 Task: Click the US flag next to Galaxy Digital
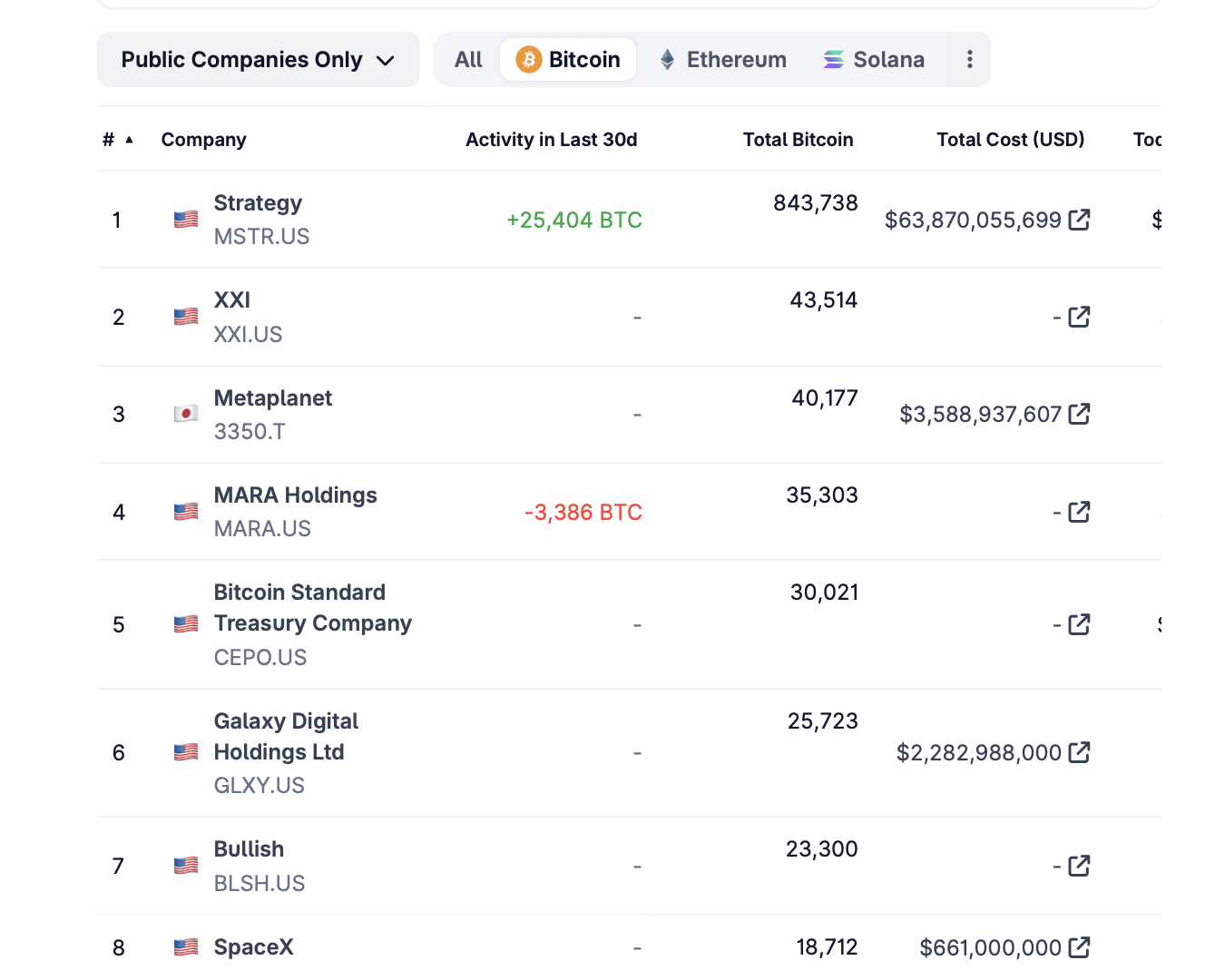(x=186, y=752)
